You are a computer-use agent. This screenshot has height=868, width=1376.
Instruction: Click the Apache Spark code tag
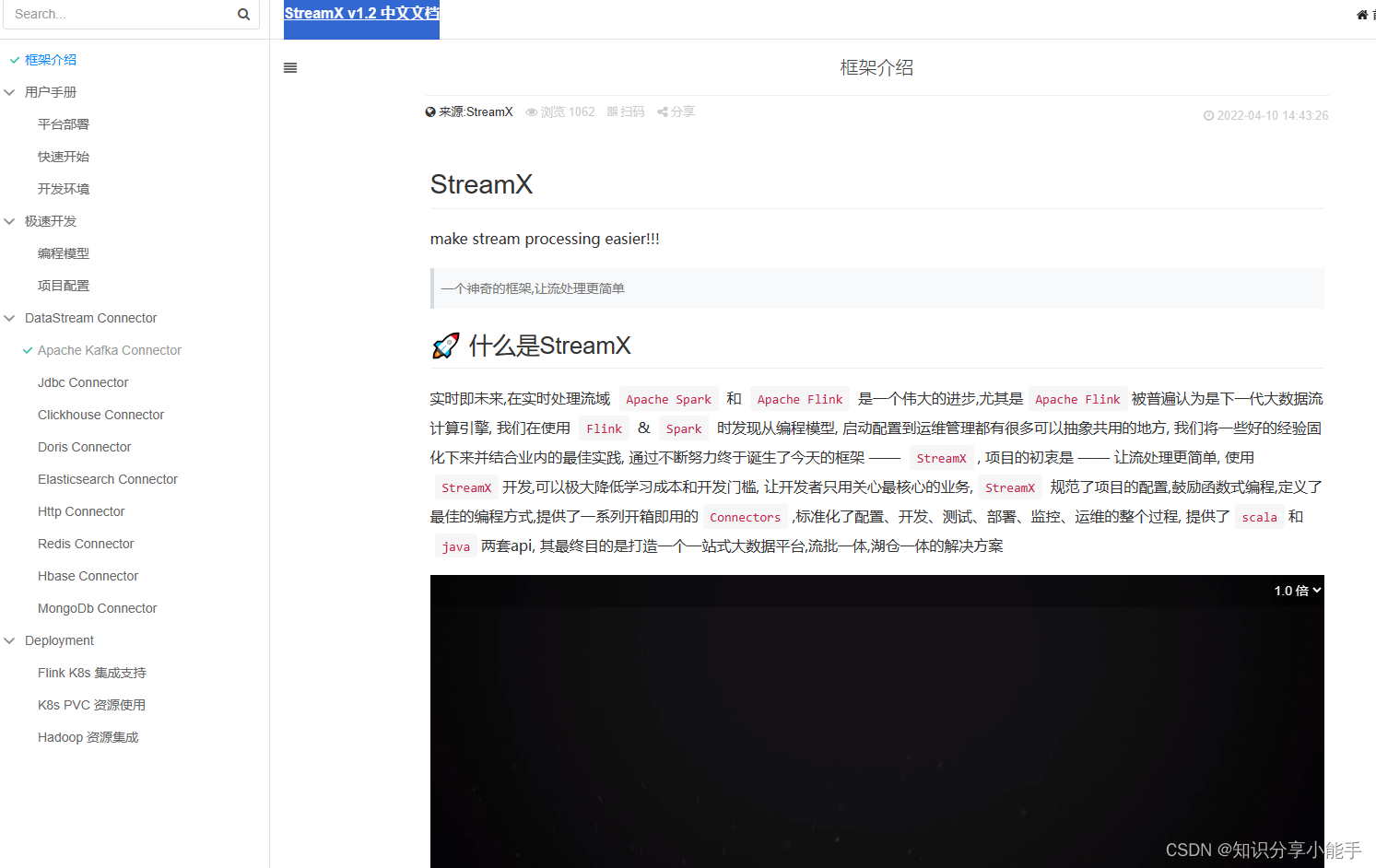[x=668, y=399]
